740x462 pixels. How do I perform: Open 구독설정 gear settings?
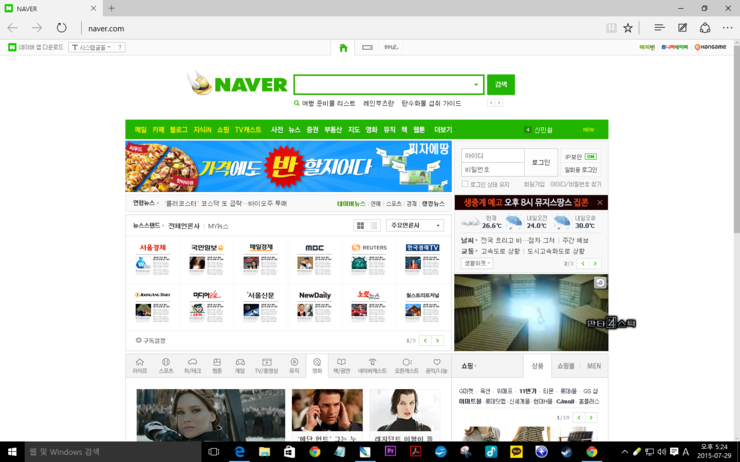tap(150, 340)
